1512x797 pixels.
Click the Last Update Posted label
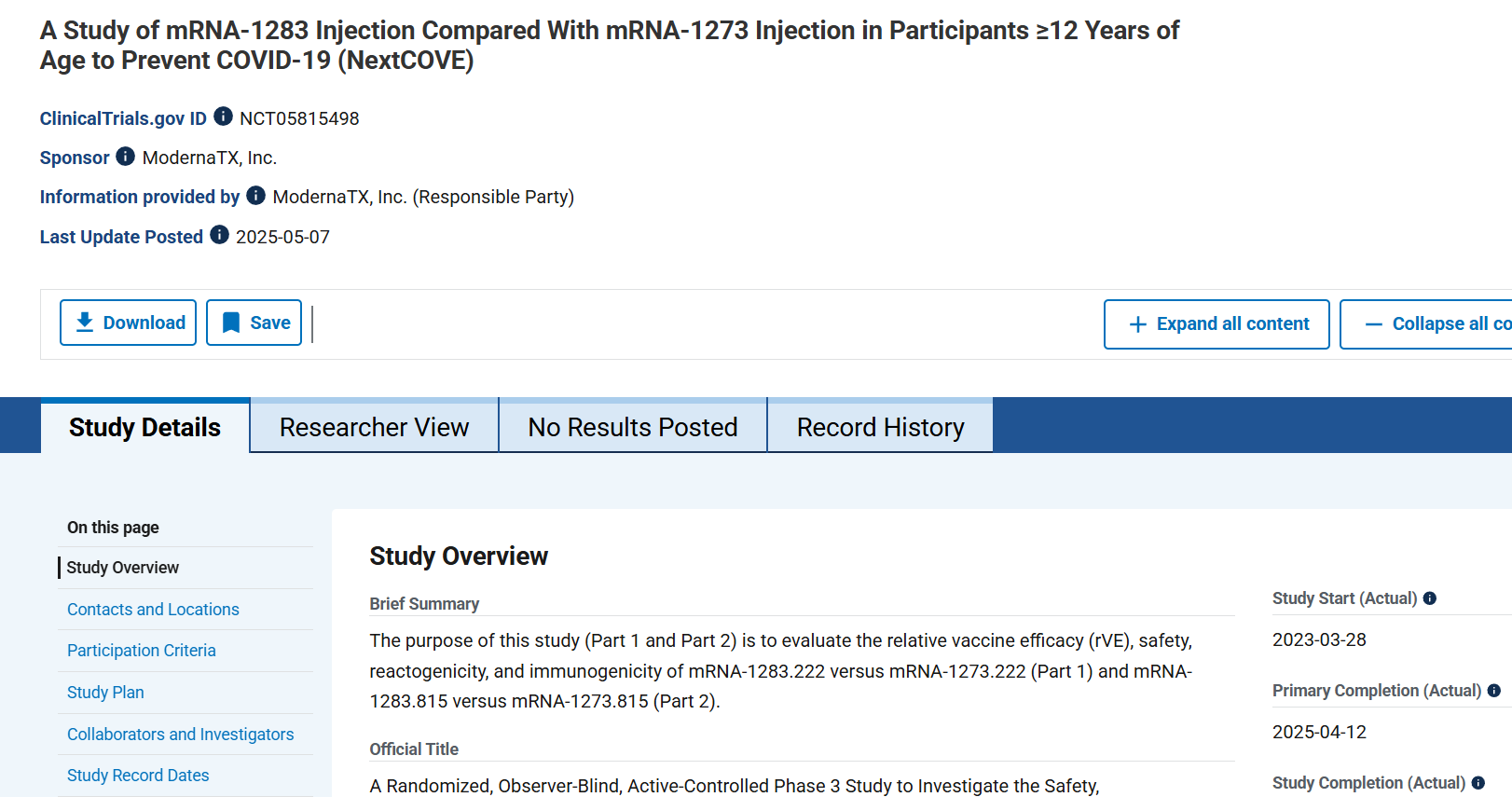tap(121, 237)
